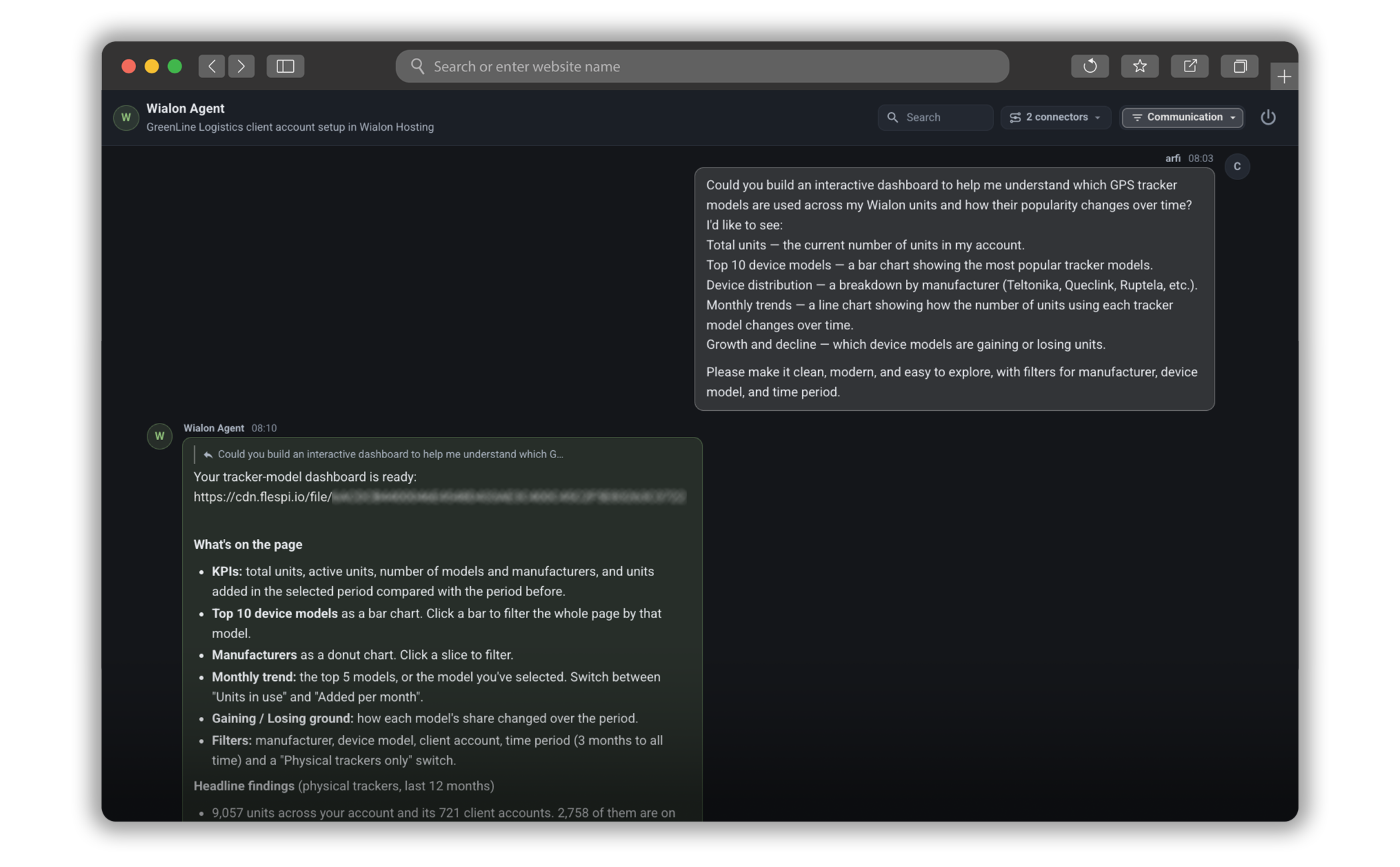Click the power icon in the header

tap(1268, 117)
